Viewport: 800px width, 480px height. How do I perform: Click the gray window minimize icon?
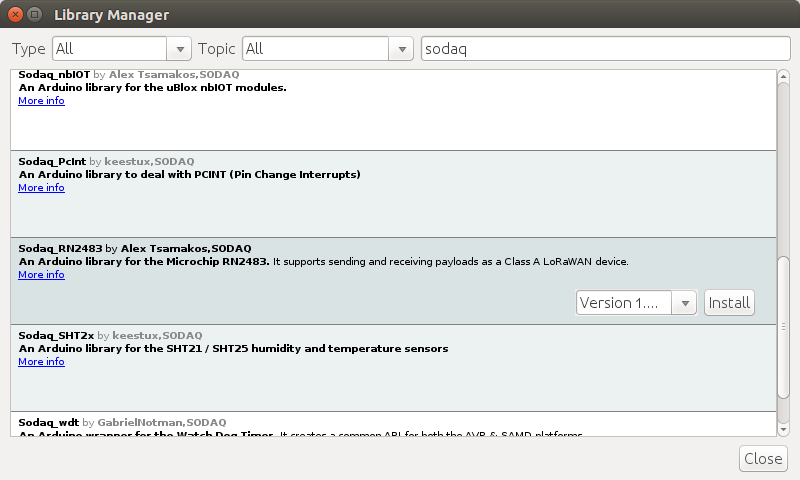click(x=34, y=14)
